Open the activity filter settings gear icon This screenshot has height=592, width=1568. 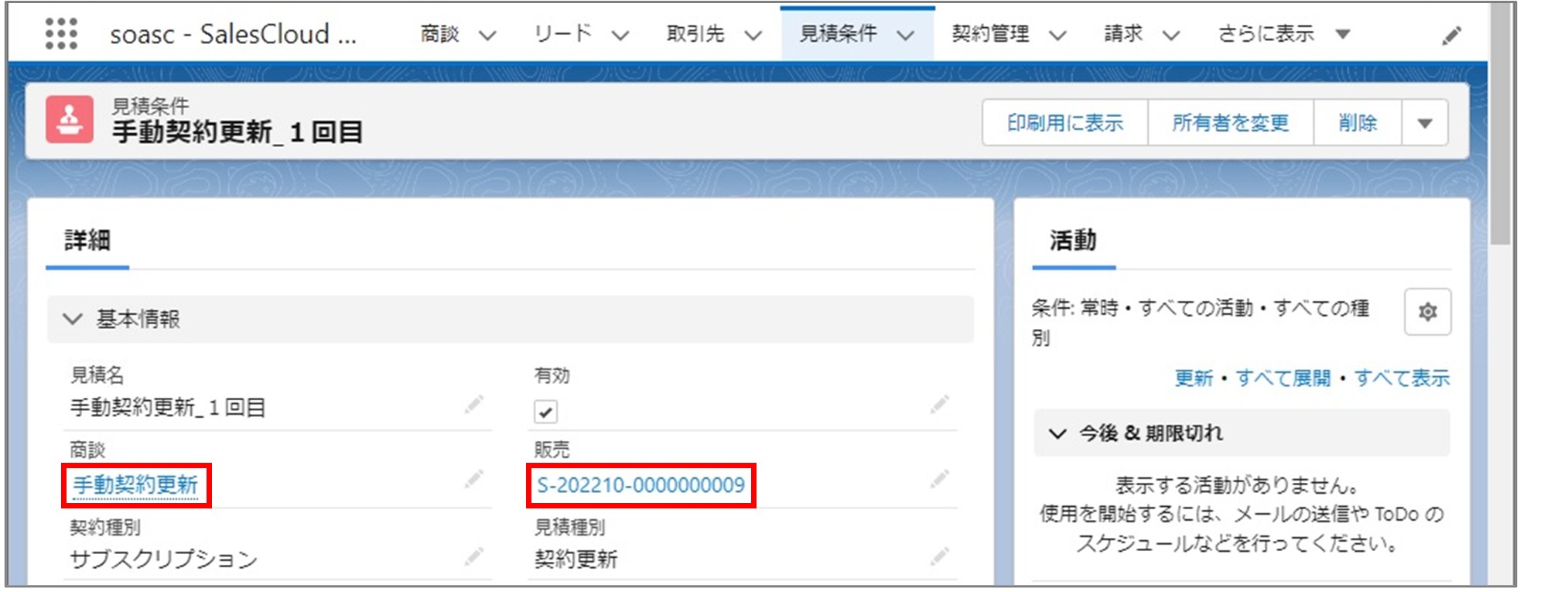pyautogui.click(x=1427, y=312)
